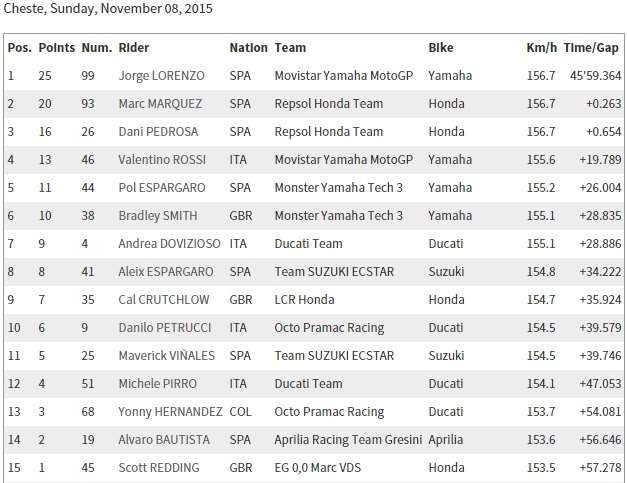Select rider Cal CRUTCHLOW
The height and width of the screenshot is (483, 627).
164,299
